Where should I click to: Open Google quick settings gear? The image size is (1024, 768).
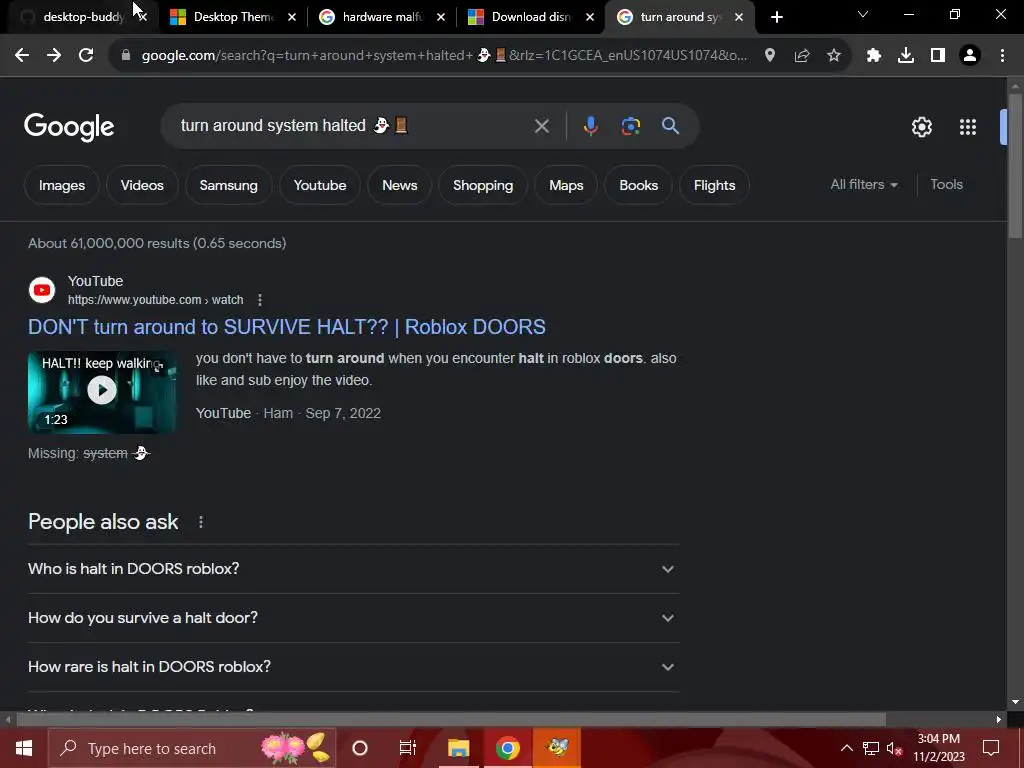(x=922, y=127)
